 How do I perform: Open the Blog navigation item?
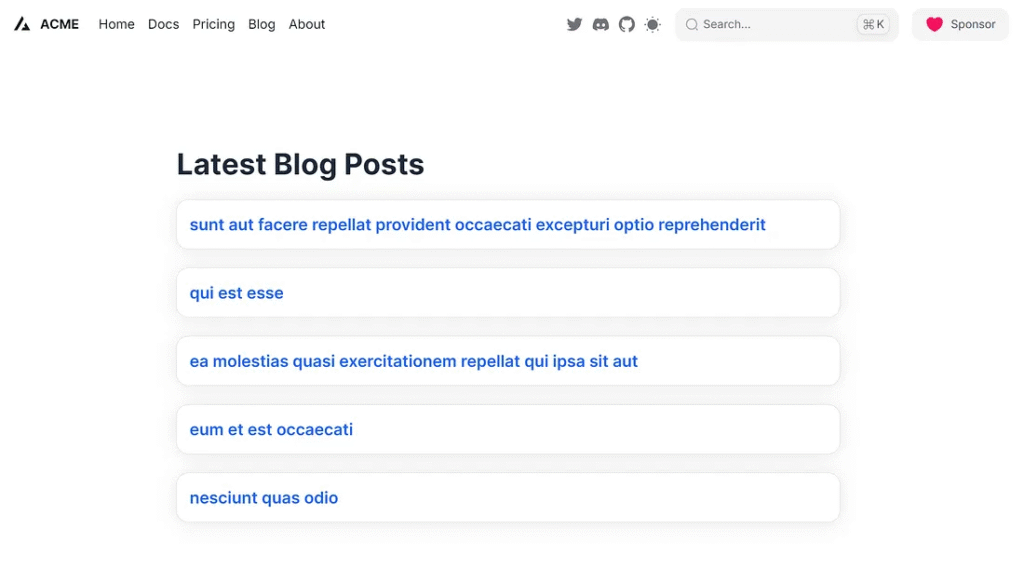(x=261, y=24)
